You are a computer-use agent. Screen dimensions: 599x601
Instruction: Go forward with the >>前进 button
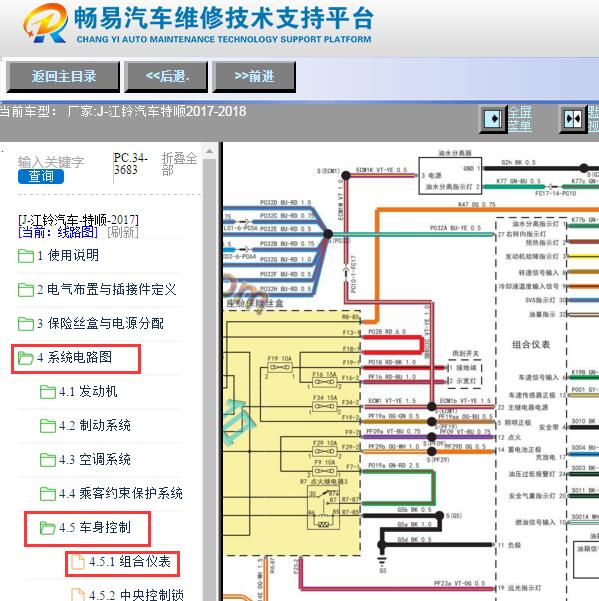254,77
